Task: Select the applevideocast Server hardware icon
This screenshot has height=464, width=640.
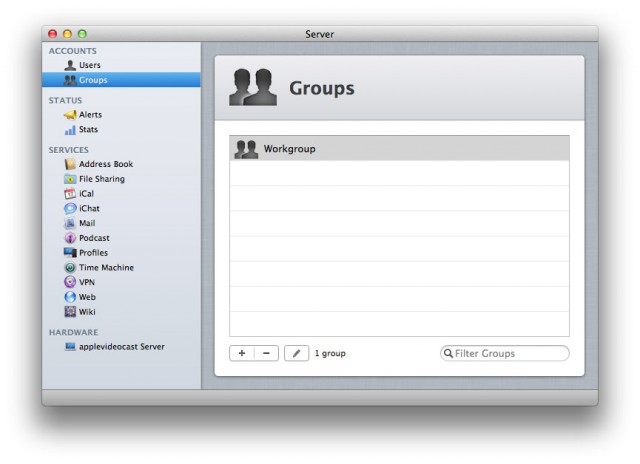Action: [70, 347]
